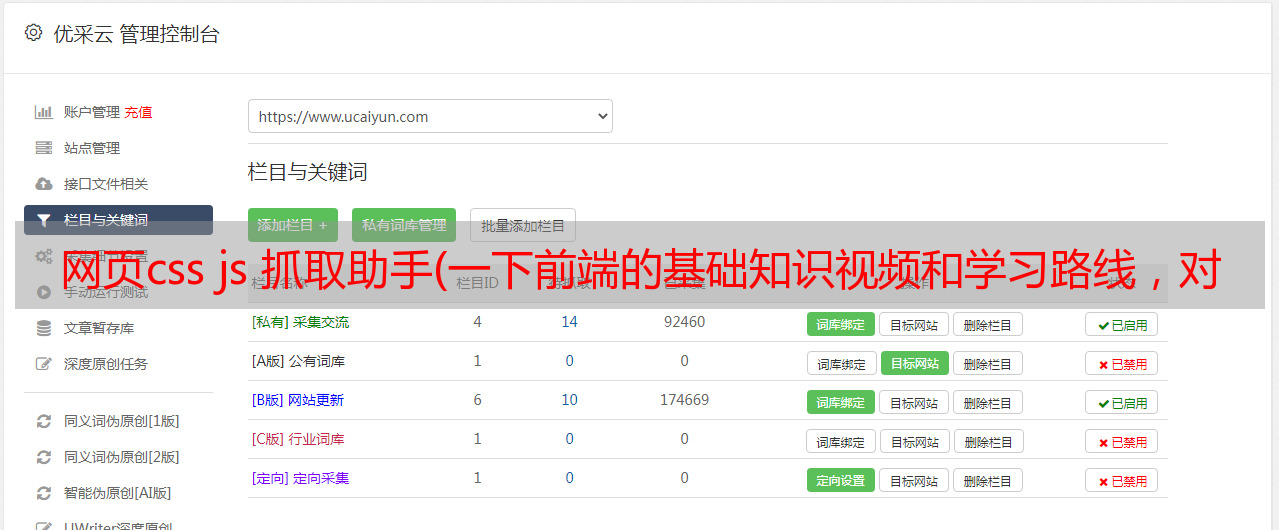Click the 174669 value cell
This screenshot has width=1279, height=530.
[684, 400]
